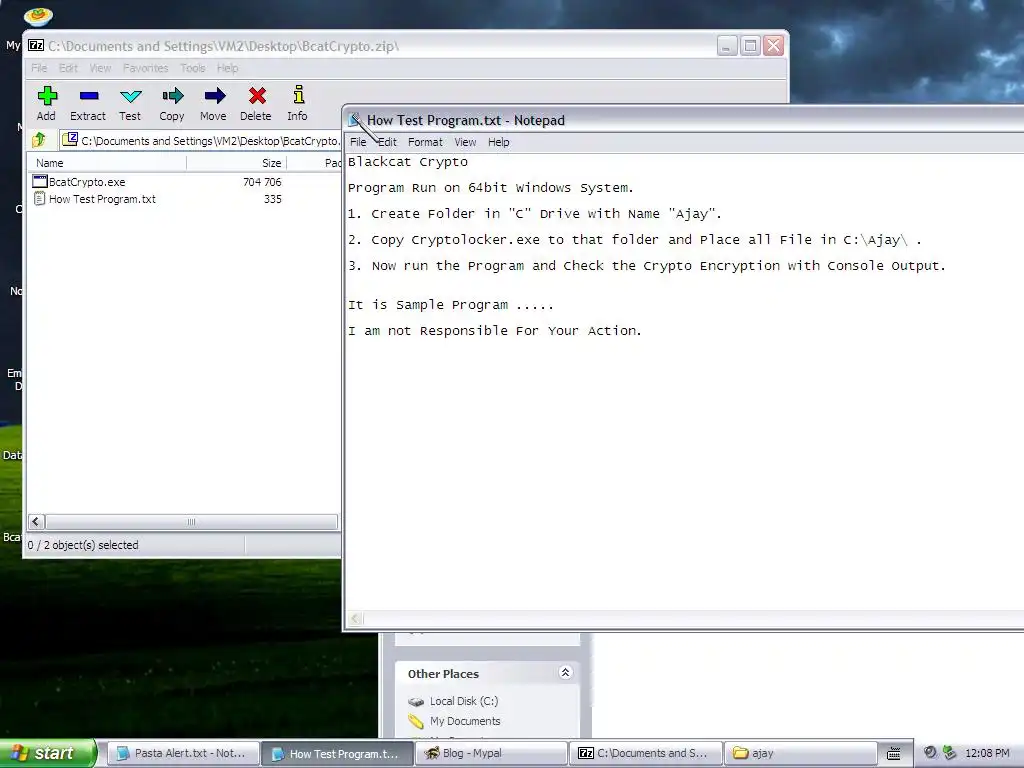Open the 7-Zip View menu

(x=100, y=68)
